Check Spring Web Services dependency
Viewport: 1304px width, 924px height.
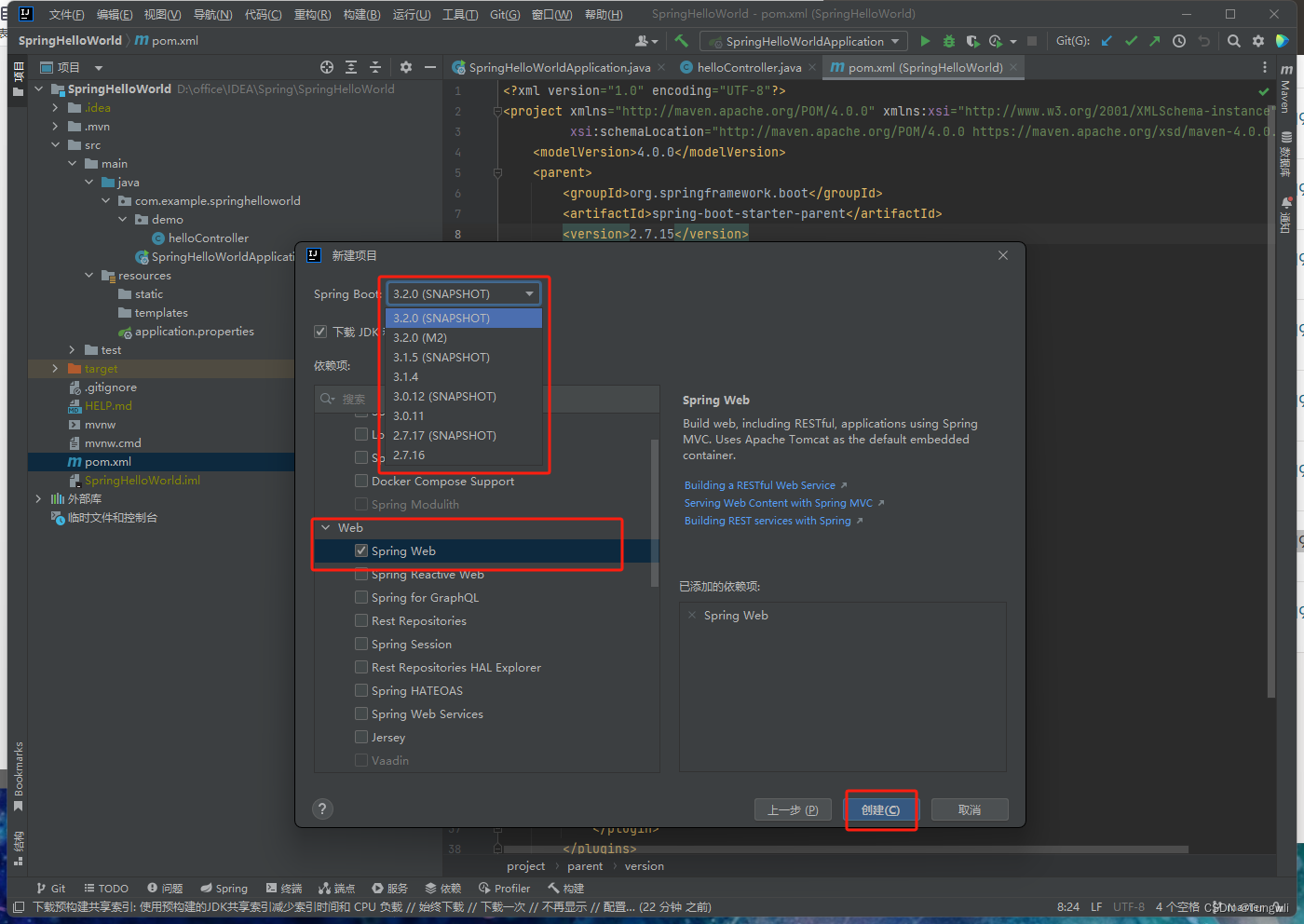click(x=361, y=713)
